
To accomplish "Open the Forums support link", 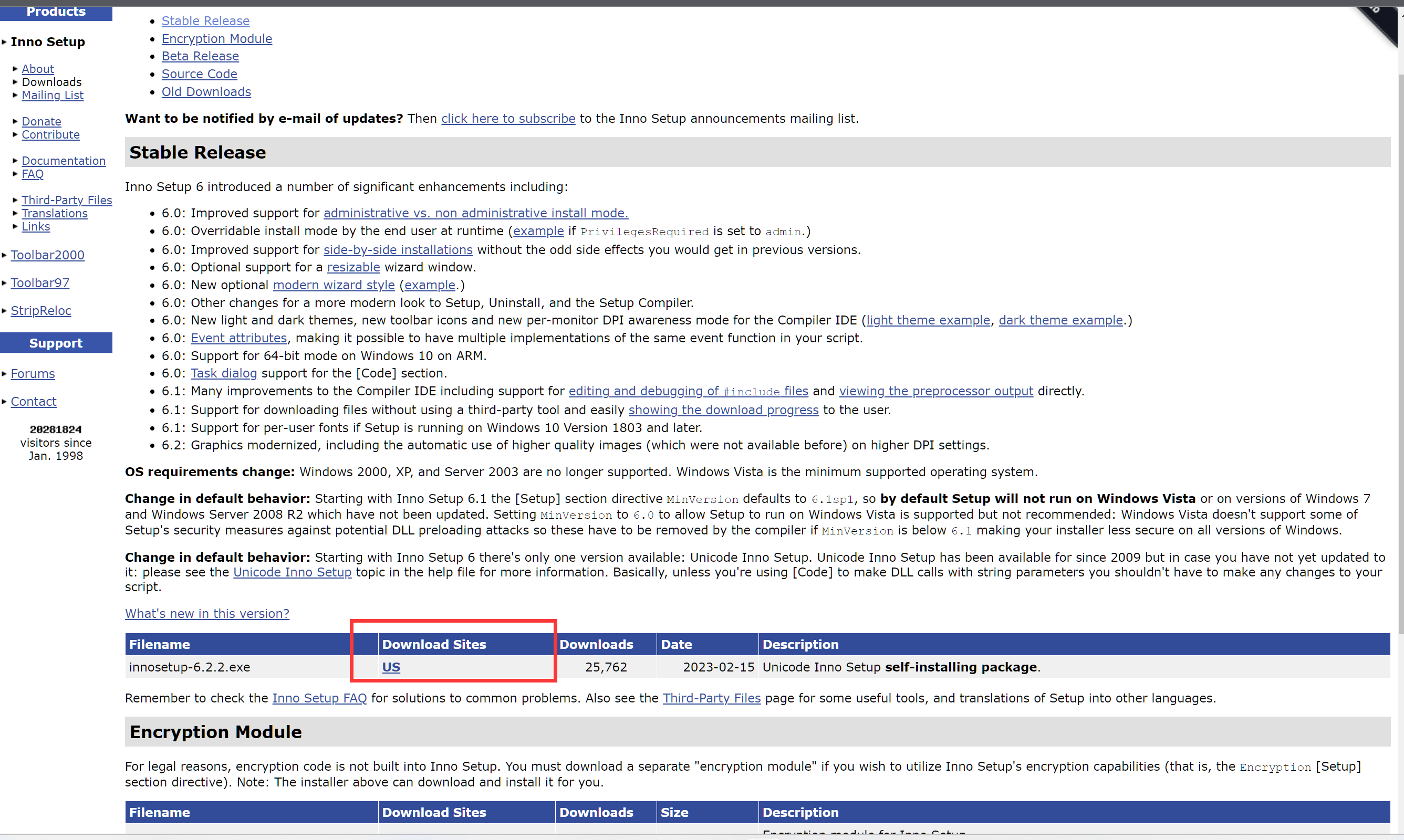I will 33,374.
